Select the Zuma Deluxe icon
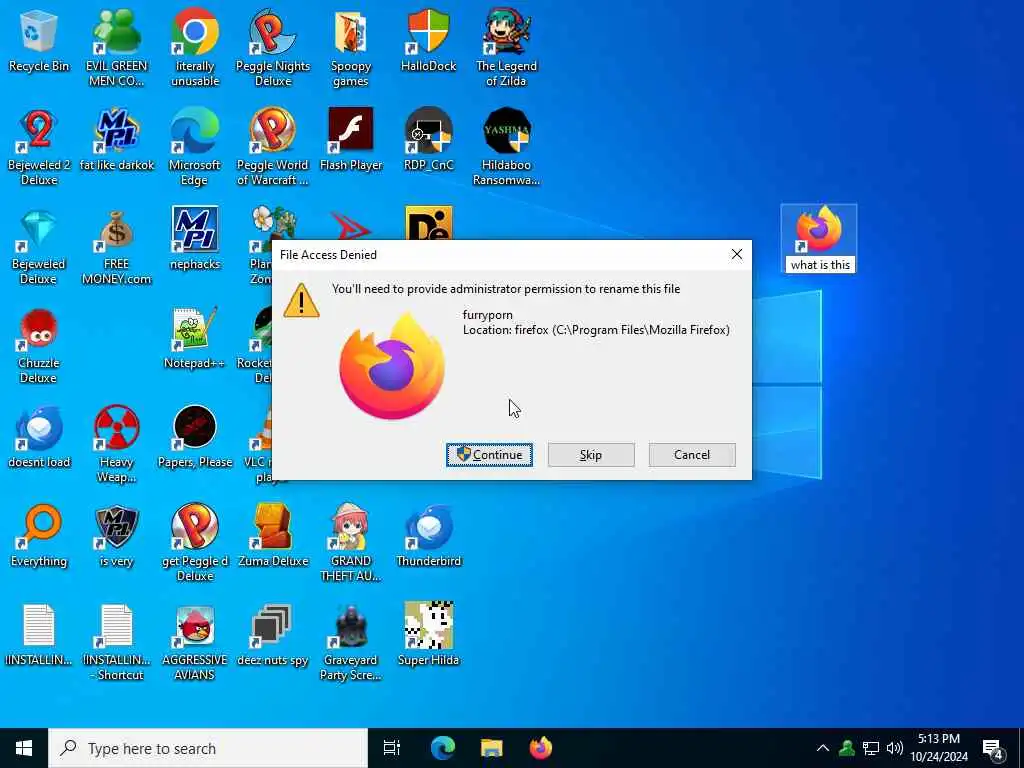 coord(273,537)
